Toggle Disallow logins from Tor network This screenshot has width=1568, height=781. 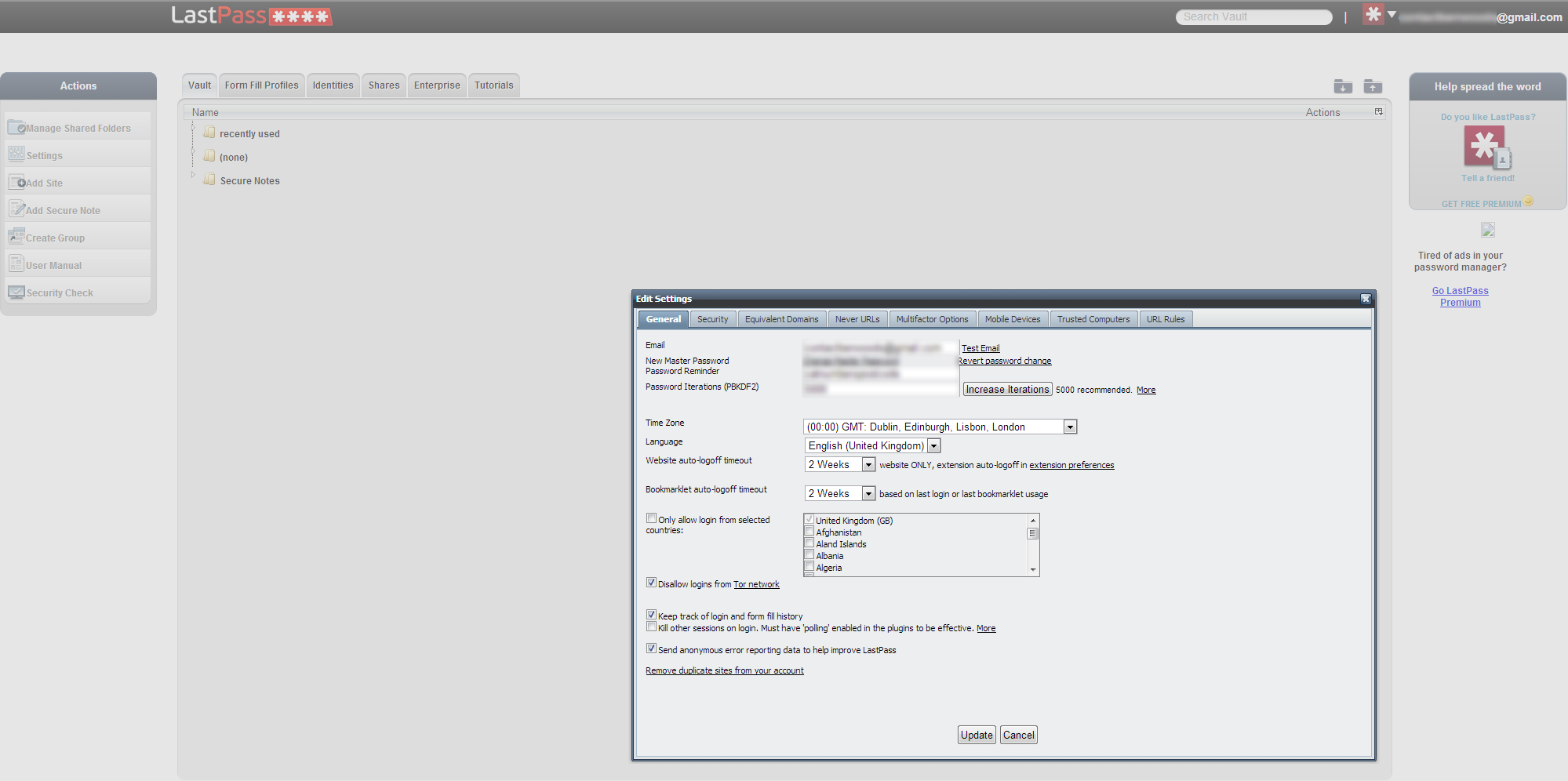click(651, 583)
